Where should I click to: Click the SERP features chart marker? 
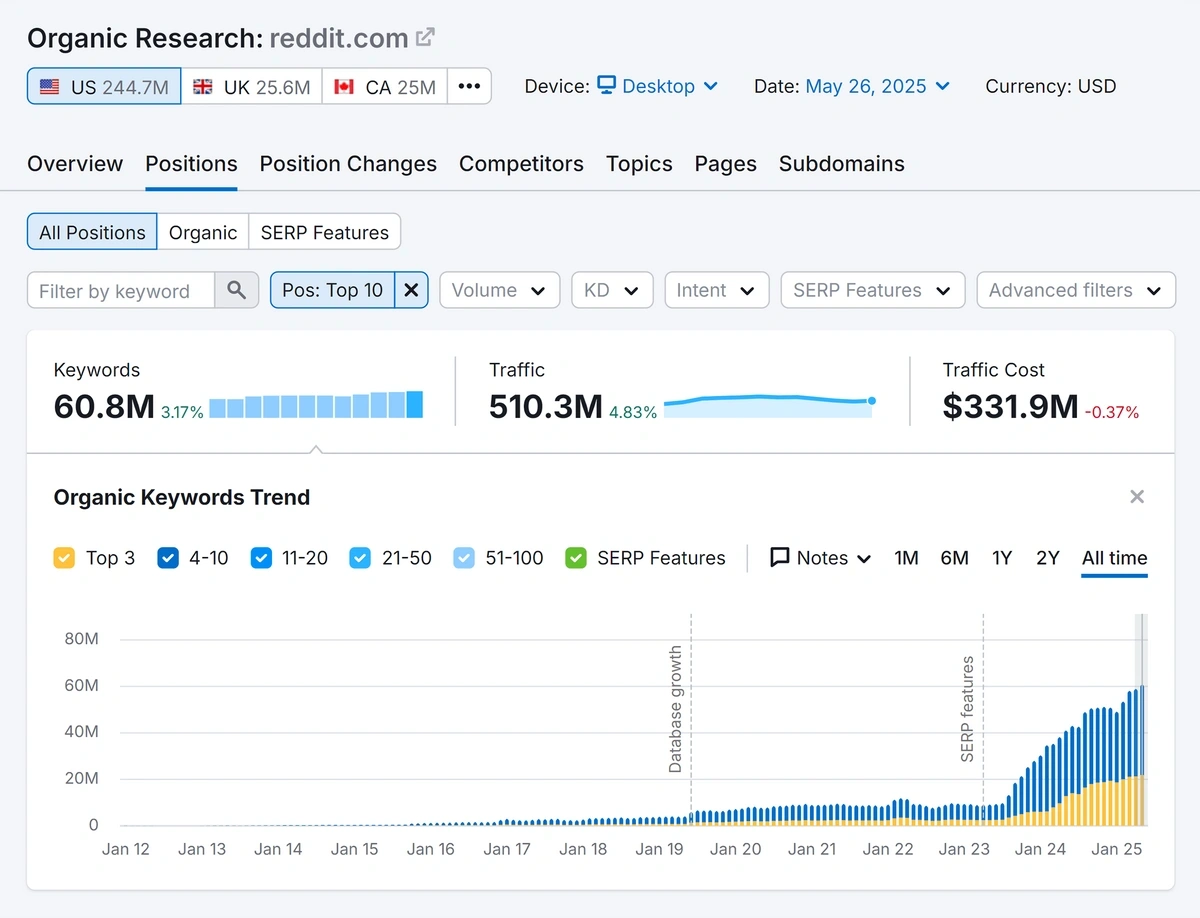click(x=967, y=709)
